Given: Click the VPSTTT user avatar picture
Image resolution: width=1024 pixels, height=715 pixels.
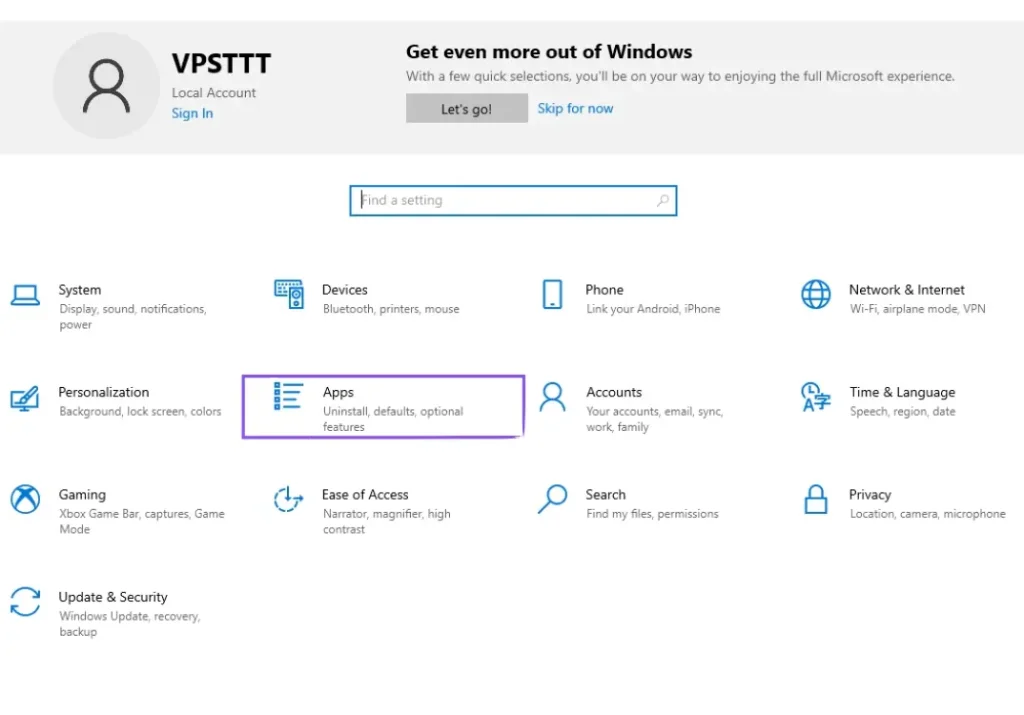Looking at the screenshot, I should pos(106,86).
